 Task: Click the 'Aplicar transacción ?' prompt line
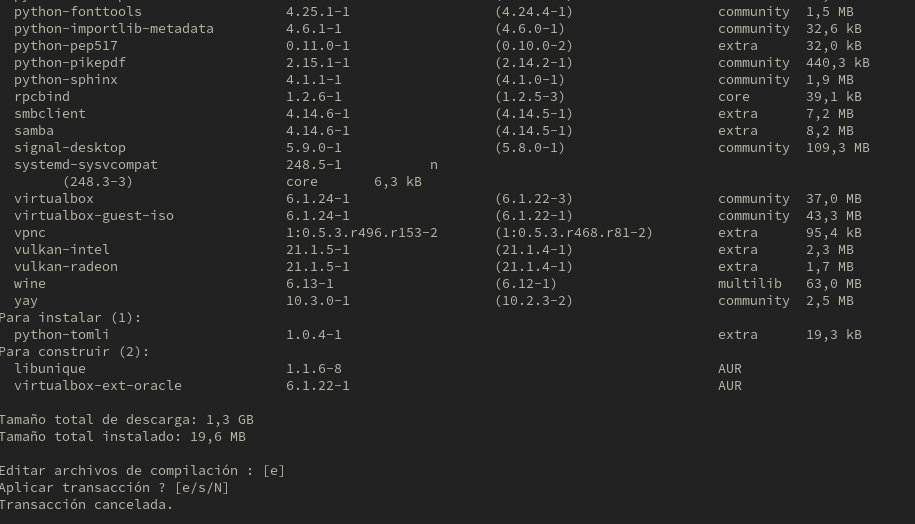click(114, 487)
